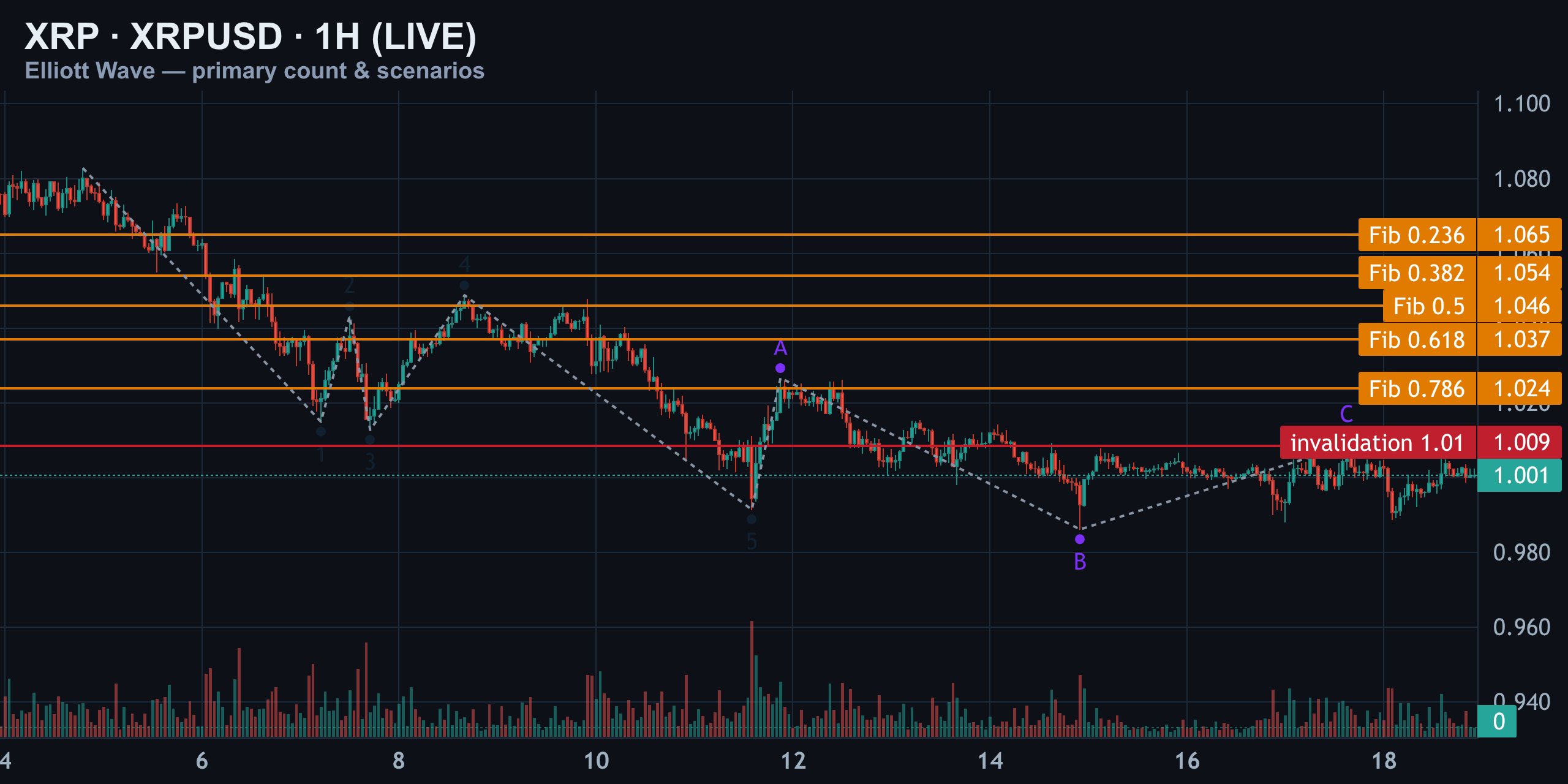
Task: Click the 1.037 orange price tag
Action: [x=1520, y=339]
